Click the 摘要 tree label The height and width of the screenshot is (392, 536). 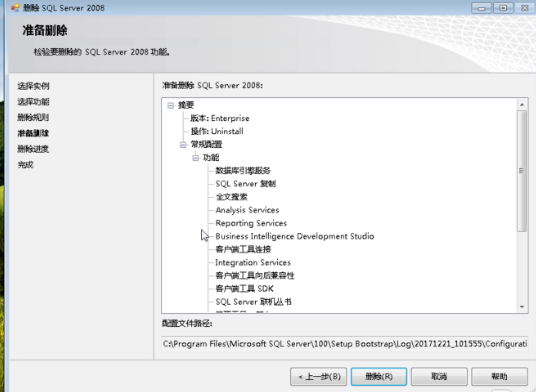coord(186,105)
